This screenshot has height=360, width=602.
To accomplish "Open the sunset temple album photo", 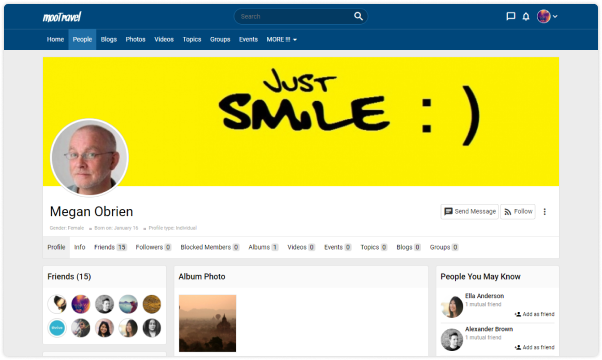I will (207, 323).
